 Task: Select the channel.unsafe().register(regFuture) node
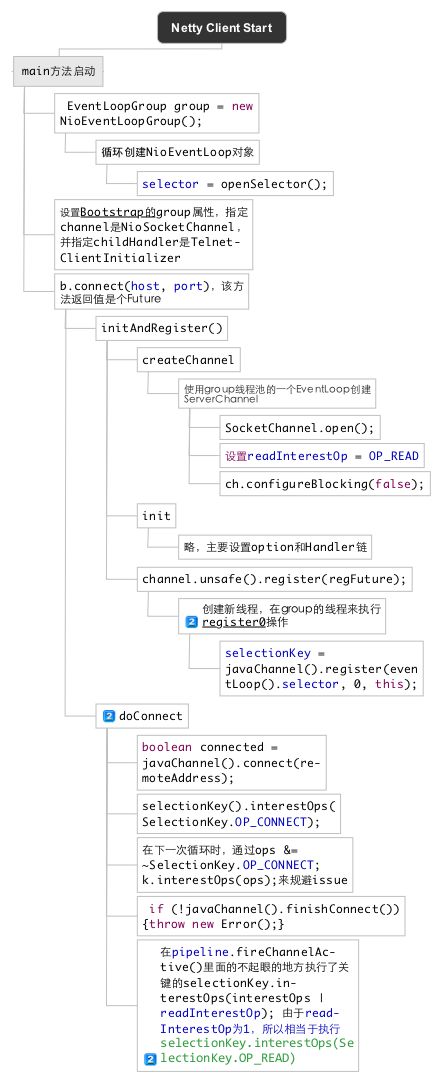coord(274,579)
